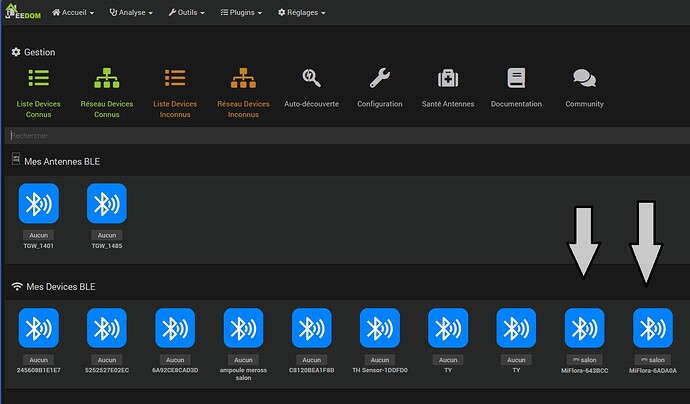Open the Documentation book icon

(x=516, y=78)
